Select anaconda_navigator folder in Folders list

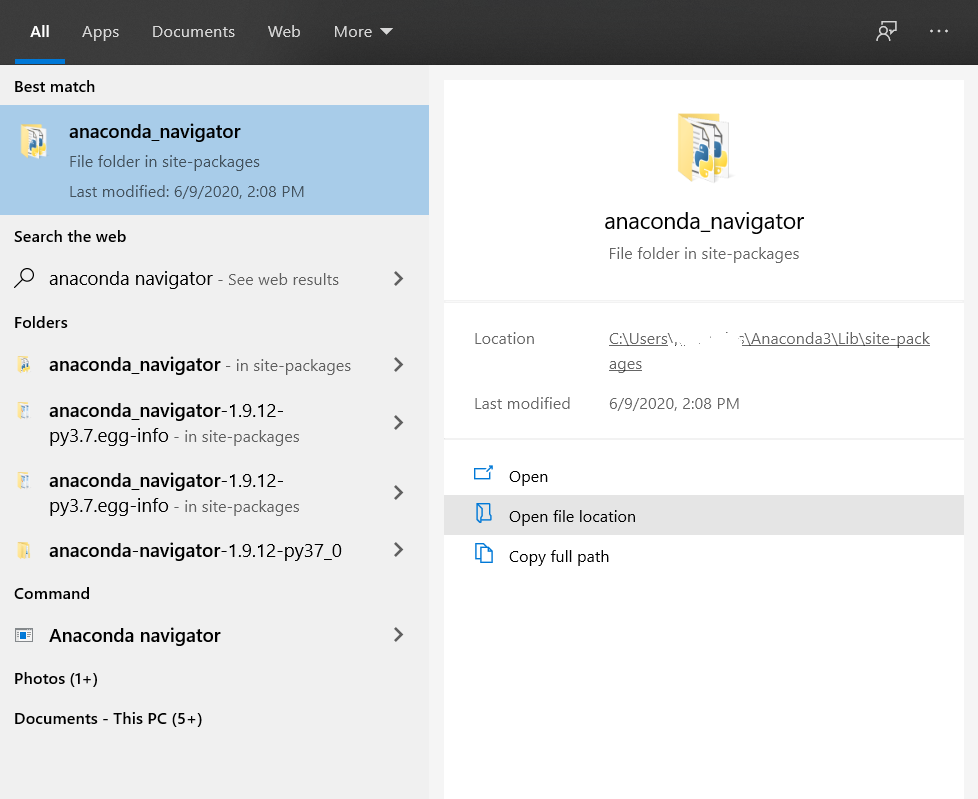135,365
